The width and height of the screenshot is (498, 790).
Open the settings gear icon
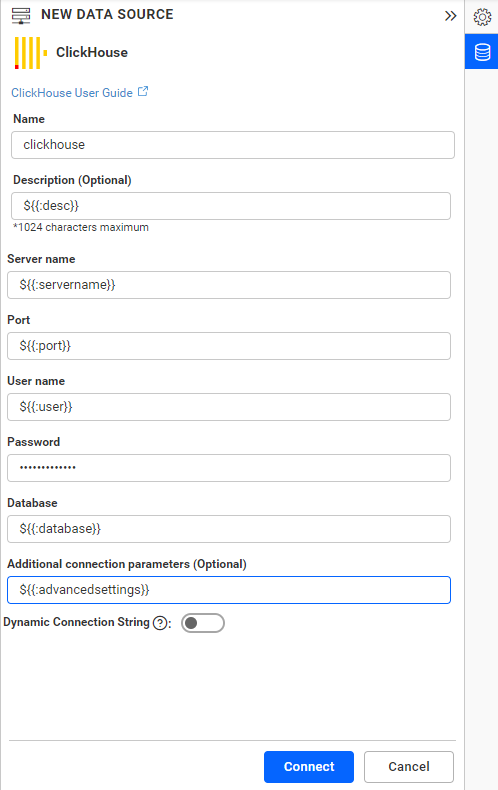[482, 17]
